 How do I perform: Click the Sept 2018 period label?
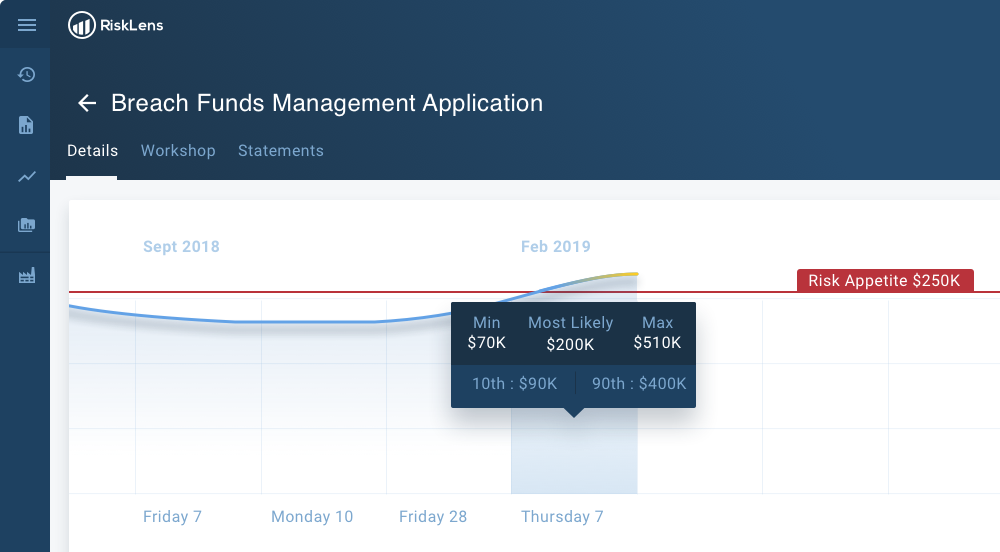click(x=181, y=247)
